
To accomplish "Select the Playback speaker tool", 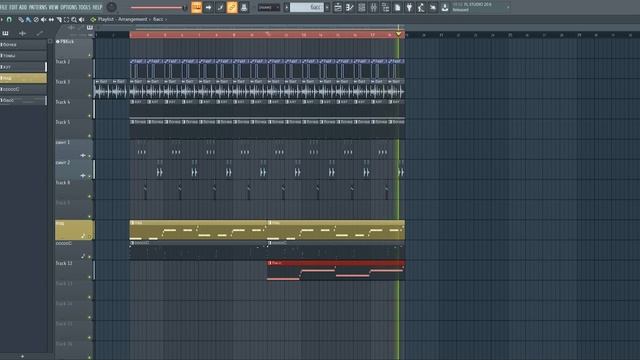I will pos(82,19).
